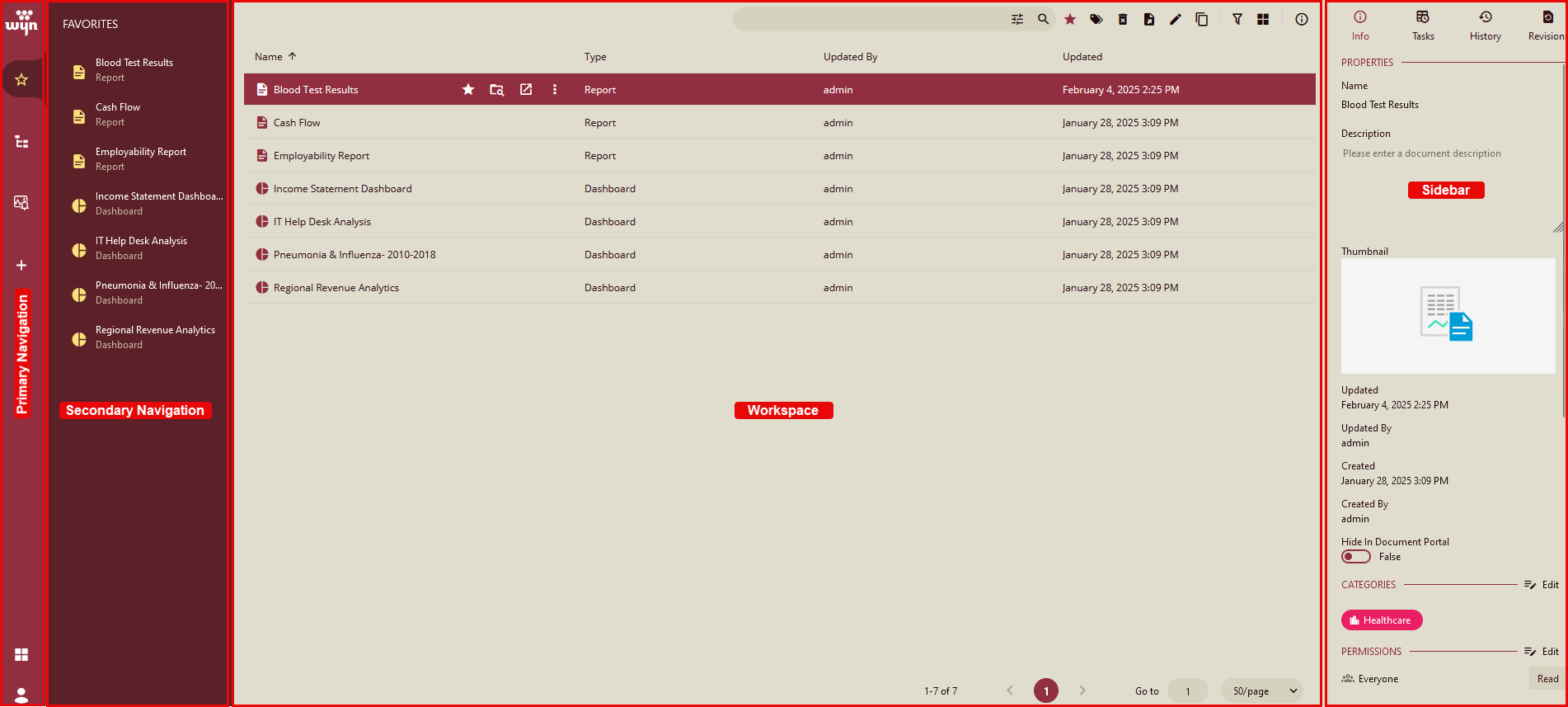Screen dimensions: 1568x707
Task: Switch to the History tab
Action: 1485,26
